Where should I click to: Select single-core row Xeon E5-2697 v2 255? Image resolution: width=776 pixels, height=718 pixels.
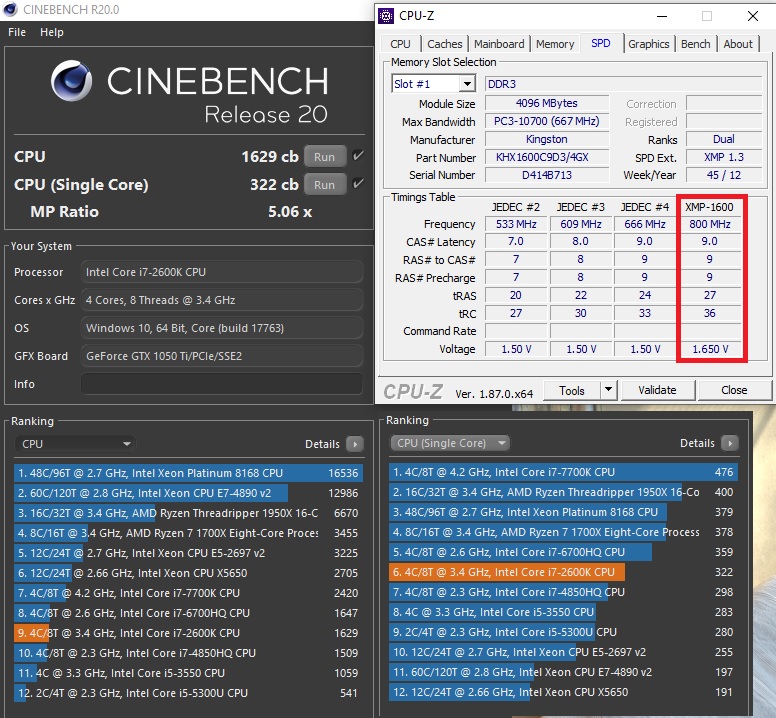click(564, 652)
